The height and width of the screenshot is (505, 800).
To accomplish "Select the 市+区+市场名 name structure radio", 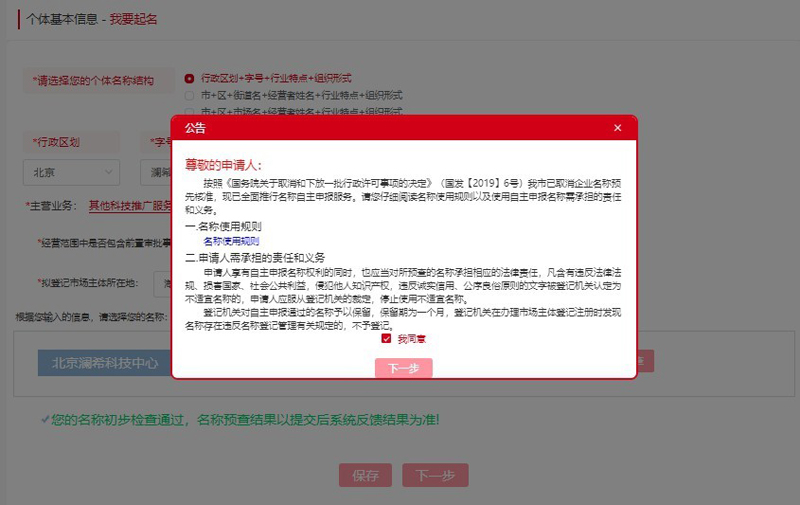I will 189,111.
